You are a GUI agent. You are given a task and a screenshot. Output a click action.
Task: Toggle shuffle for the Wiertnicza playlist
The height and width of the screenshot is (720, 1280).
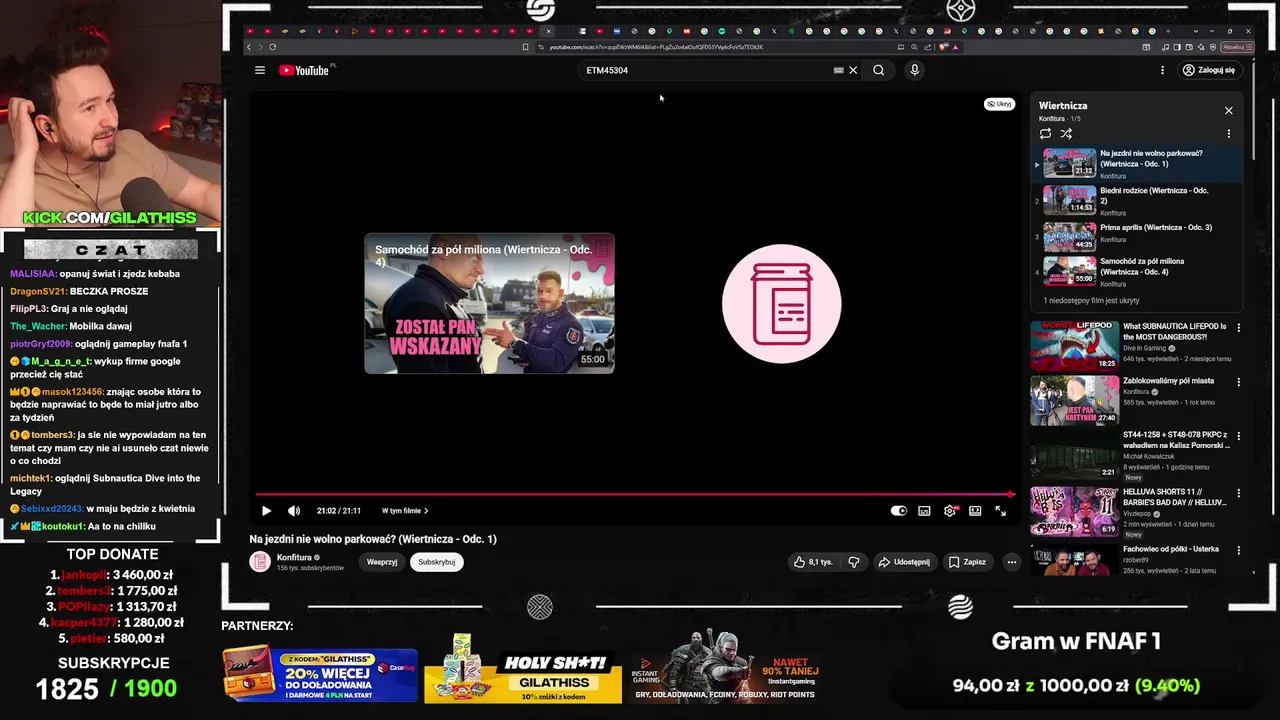pyautogui.click(x=1066, y=133)
